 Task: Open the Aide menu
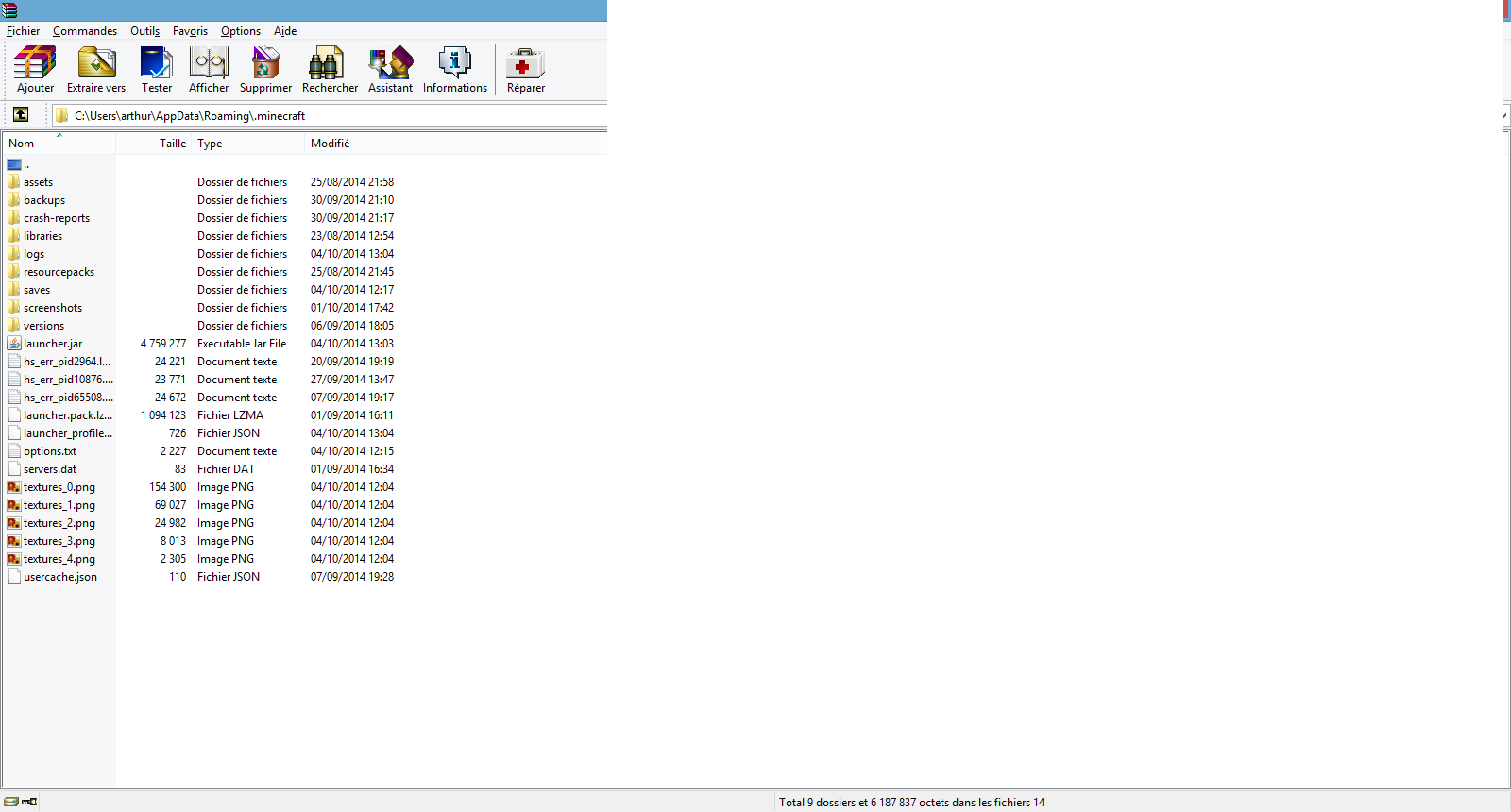point(285,31)
